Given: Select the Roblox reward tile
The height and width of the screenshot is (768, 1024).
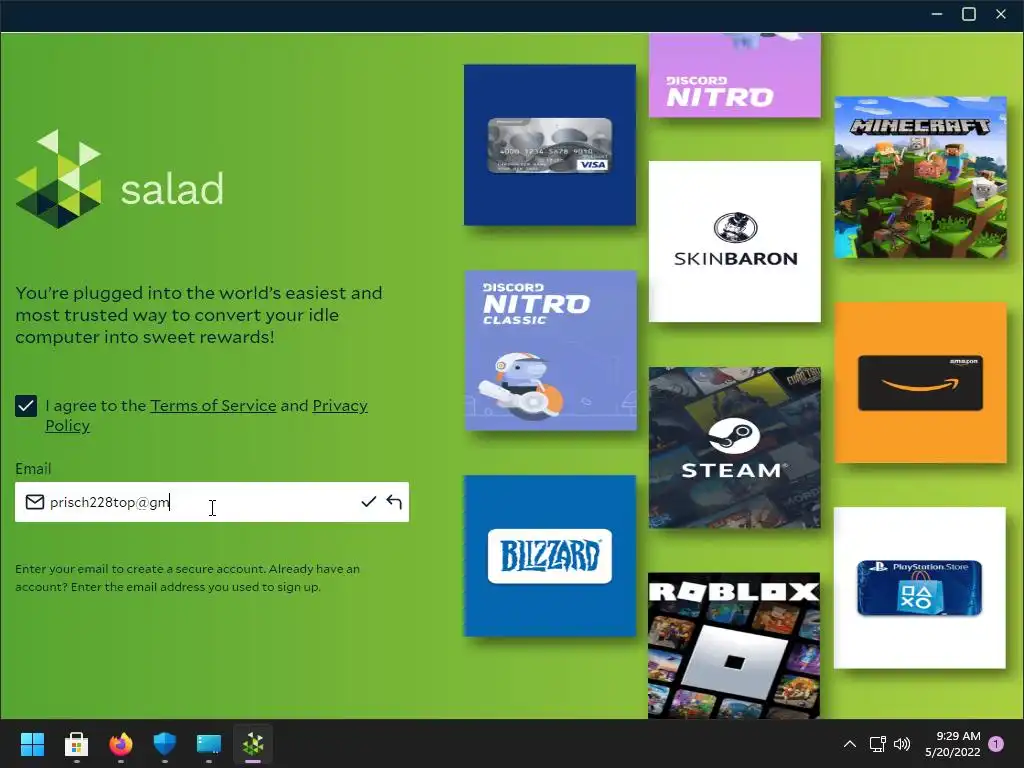Looking at the screenshot, I should (734, 646).
